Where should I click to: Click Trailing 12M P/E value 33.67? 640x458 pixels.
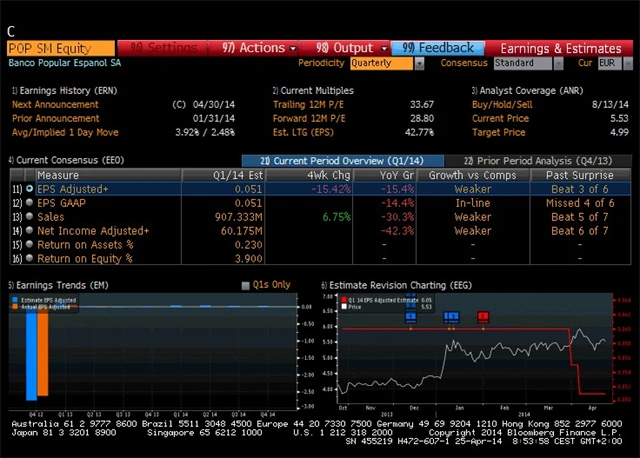(x=422, y=104)
